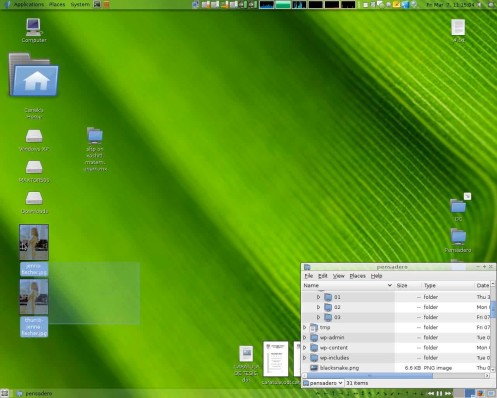Viewport: 497px width, 398px height.
Task: Select the tmp folder name
Action: coord(325,327)
